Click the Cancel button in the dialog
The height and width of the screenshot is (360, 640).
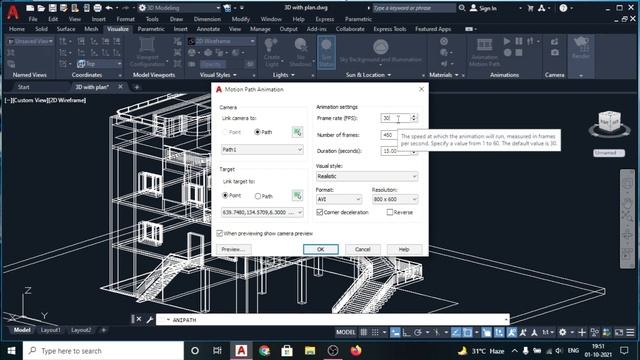(x=362, y=249)
